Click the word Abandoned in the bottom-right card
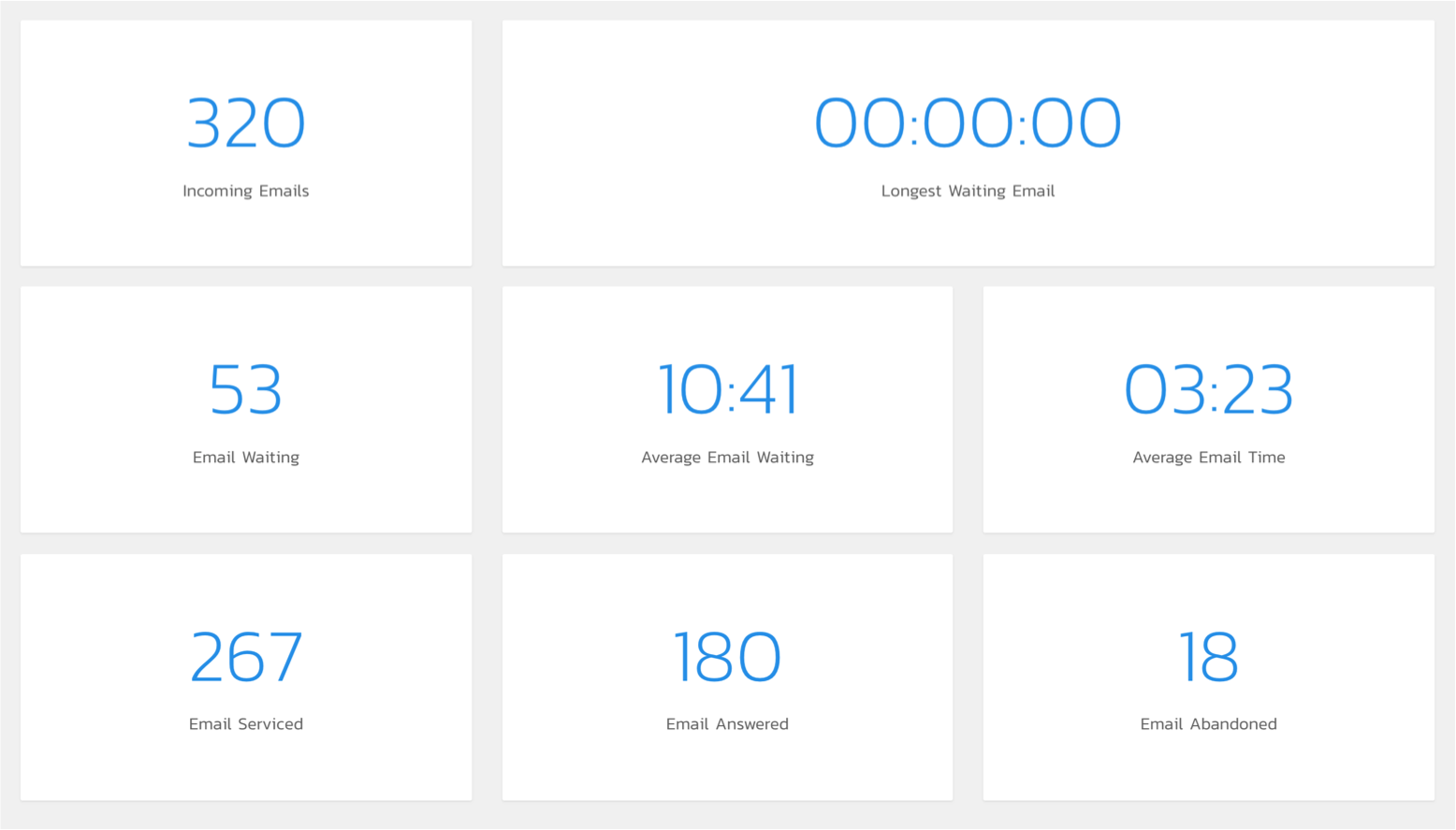Image resolution: width=1456 pixels, height=830 pixels. (x=1233, y=724)
